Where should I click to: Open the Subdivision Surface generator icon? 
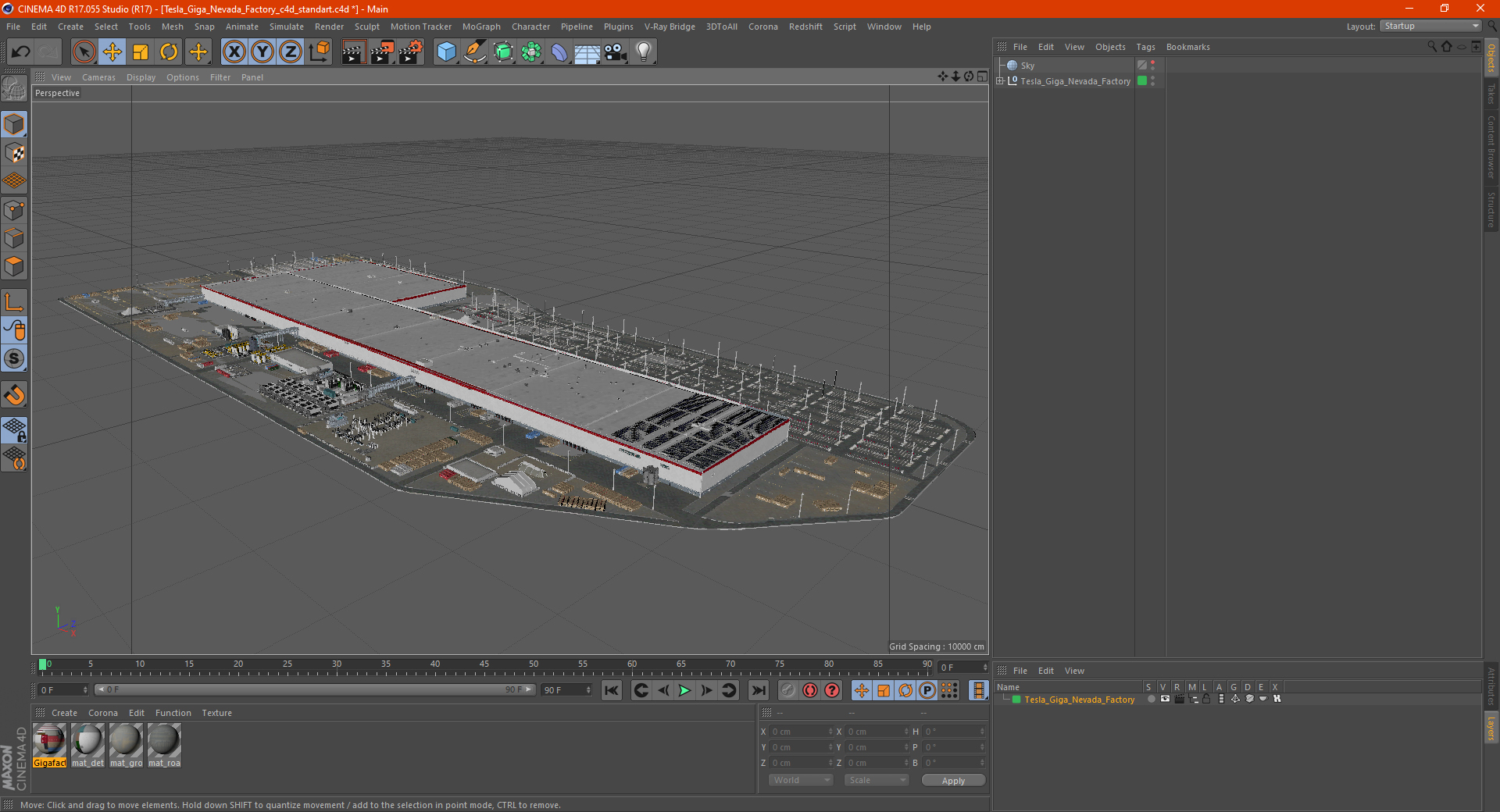503,52
